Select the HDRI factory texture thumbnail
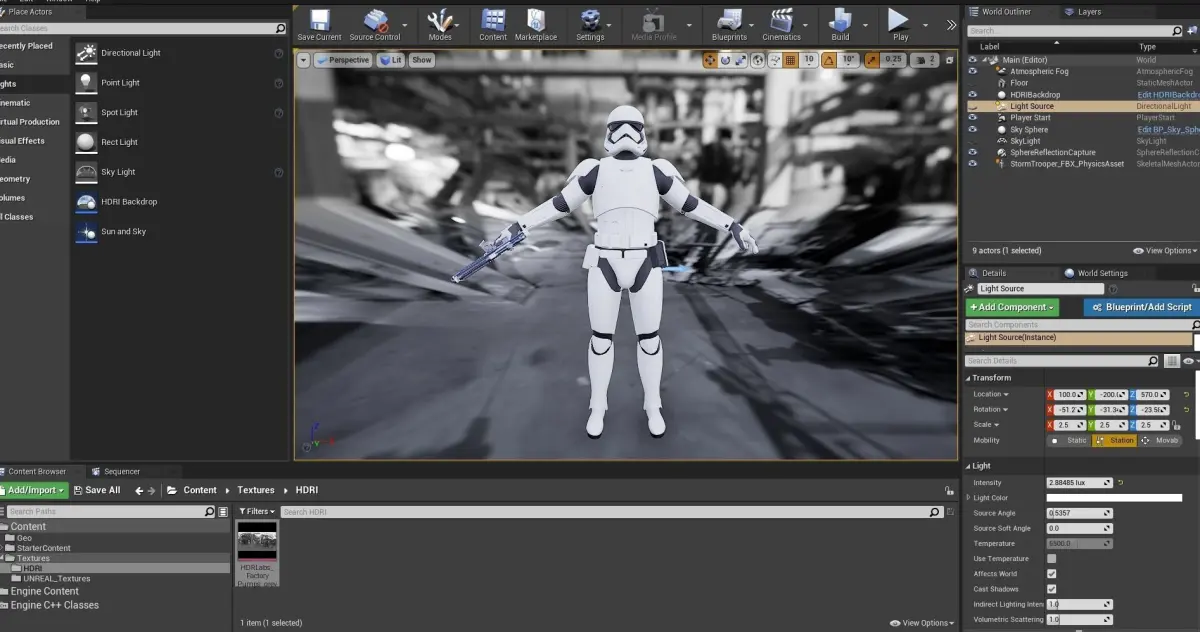This screenshot has width=1200, height=632. [x=257, y=542]
